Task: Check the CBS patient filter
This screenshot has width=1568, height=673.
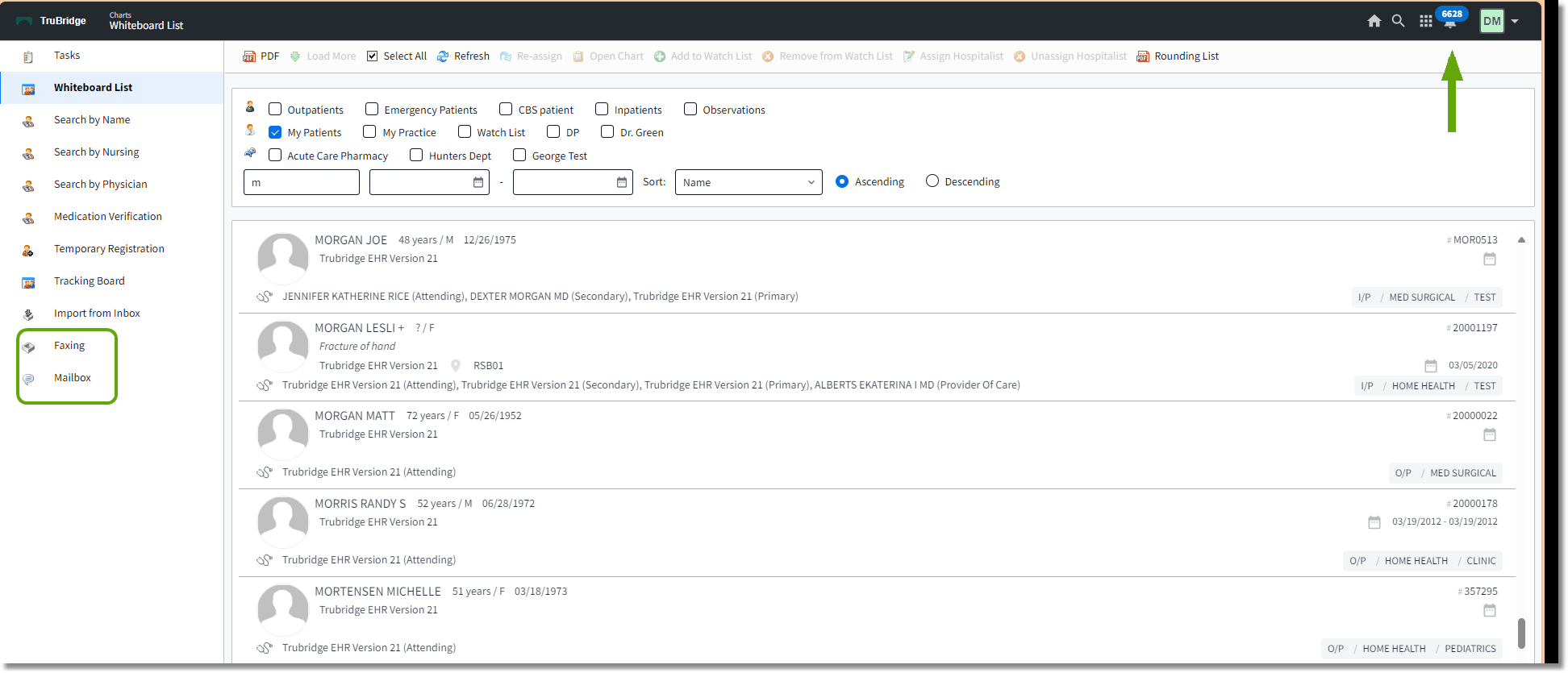Action: 506,109
